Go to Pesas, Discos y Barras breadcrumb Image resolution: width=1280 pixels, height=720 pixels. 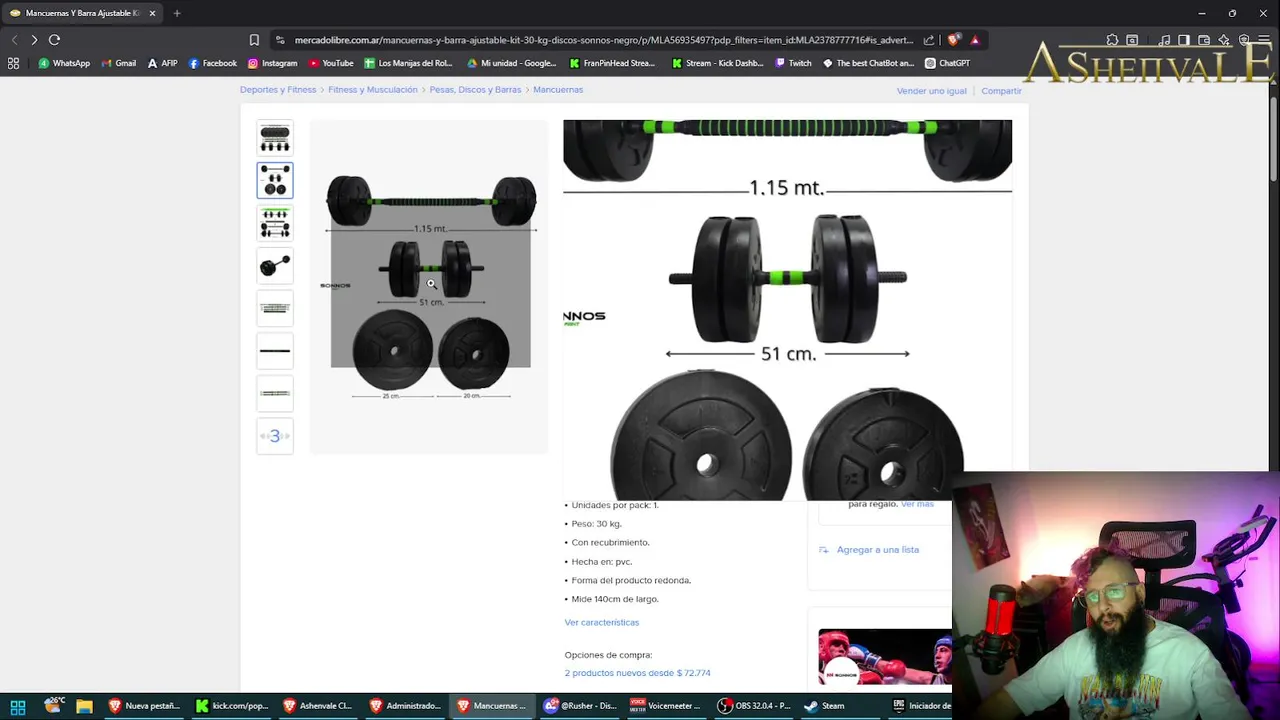(475, 90)
